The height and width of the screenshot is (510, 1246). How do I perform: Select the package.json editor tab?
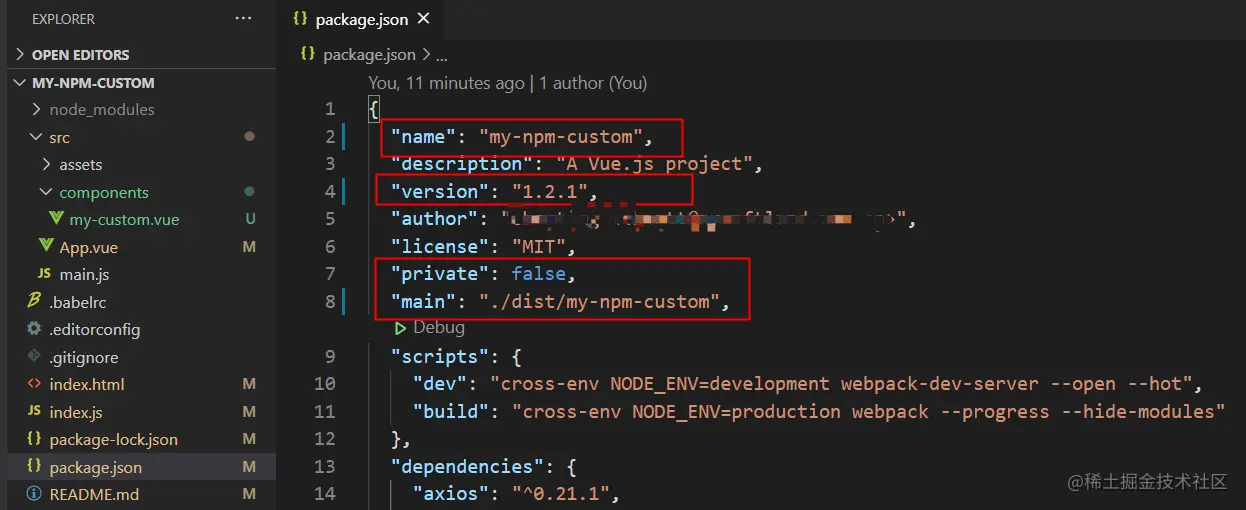363,19
